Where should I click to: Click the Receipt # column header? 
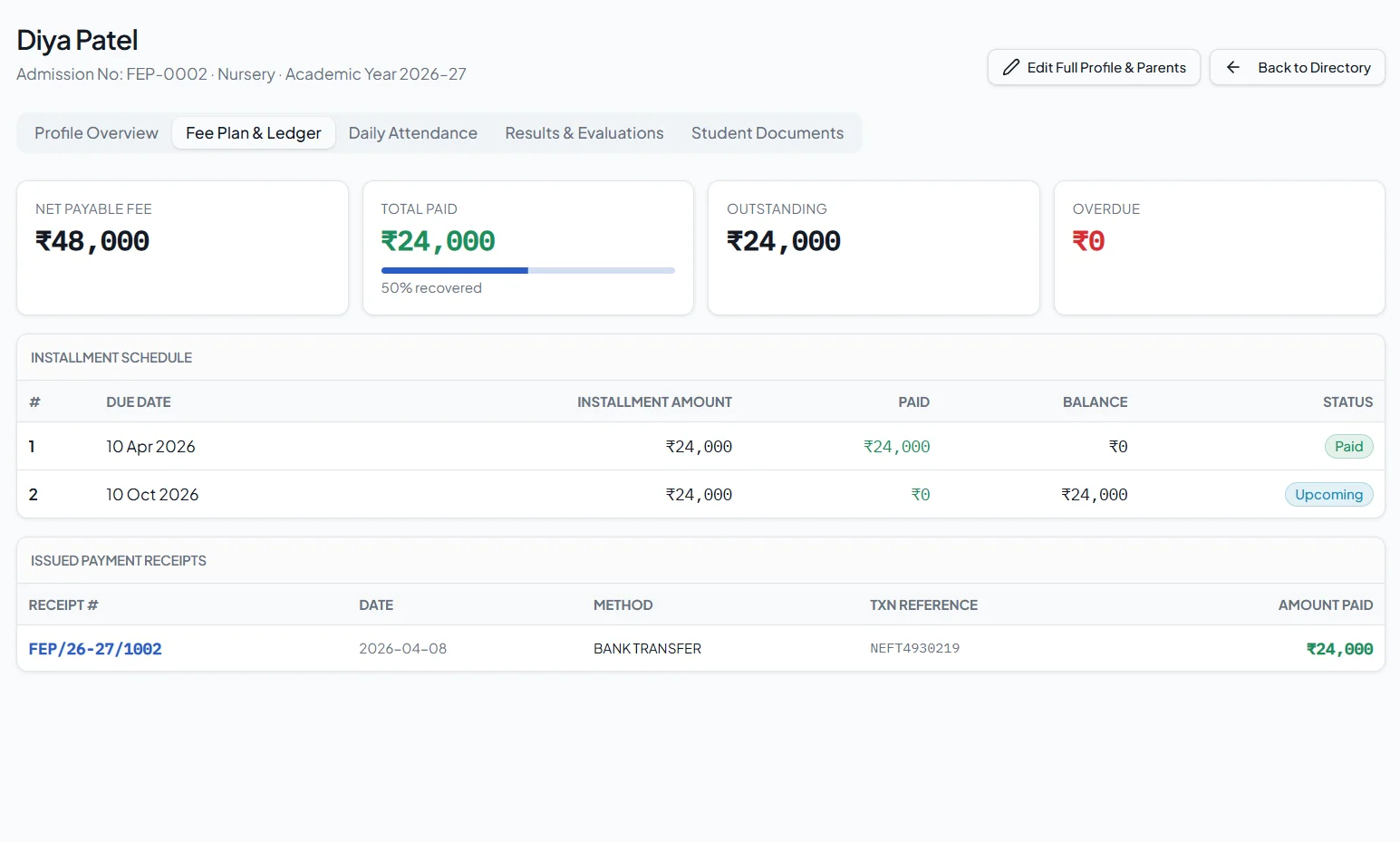(63, 605)
